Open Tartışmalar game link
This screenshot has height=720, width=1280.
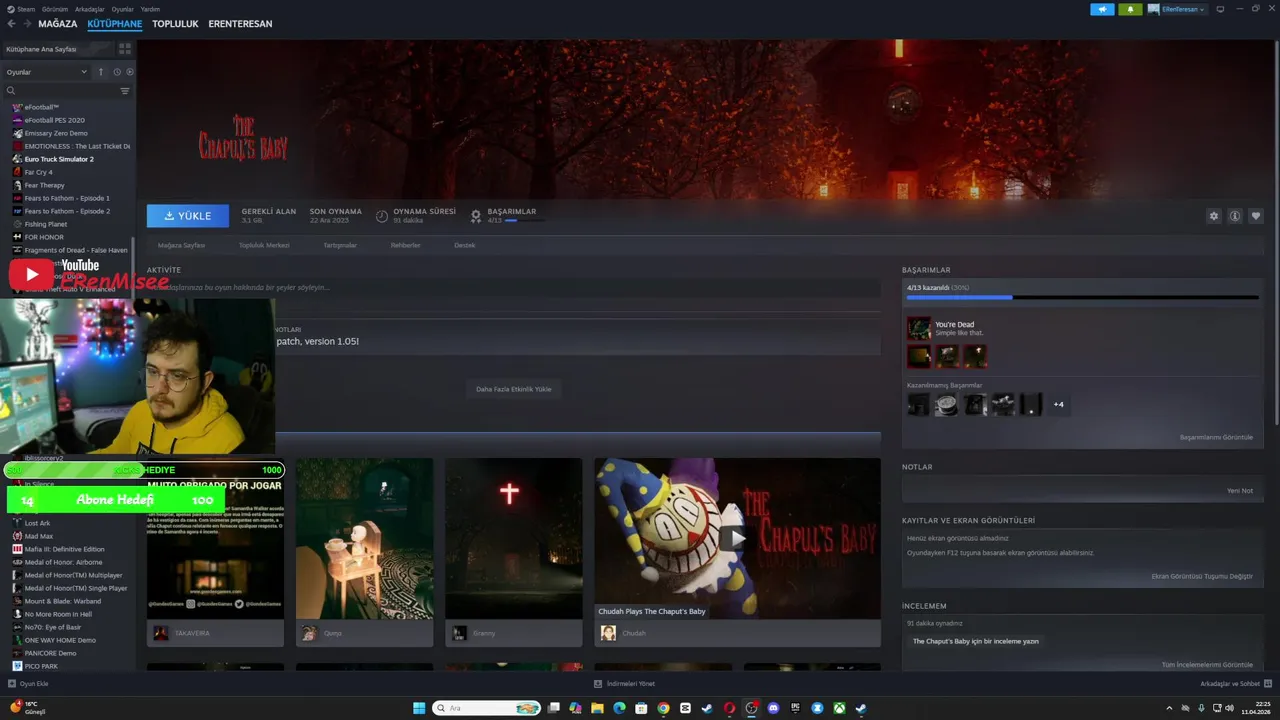[x=340, y=245]
